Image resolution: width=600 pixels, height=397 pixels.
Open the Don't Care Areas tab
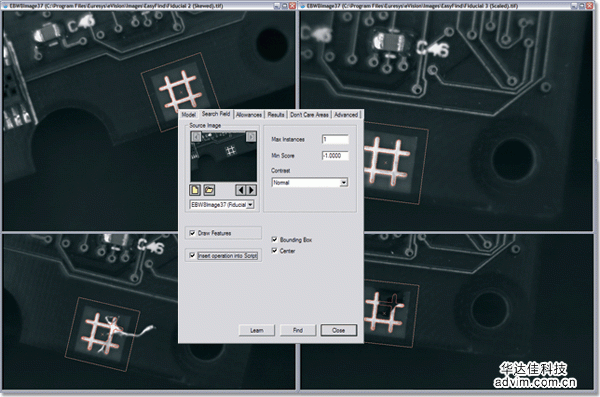click(x=309, y=115)
